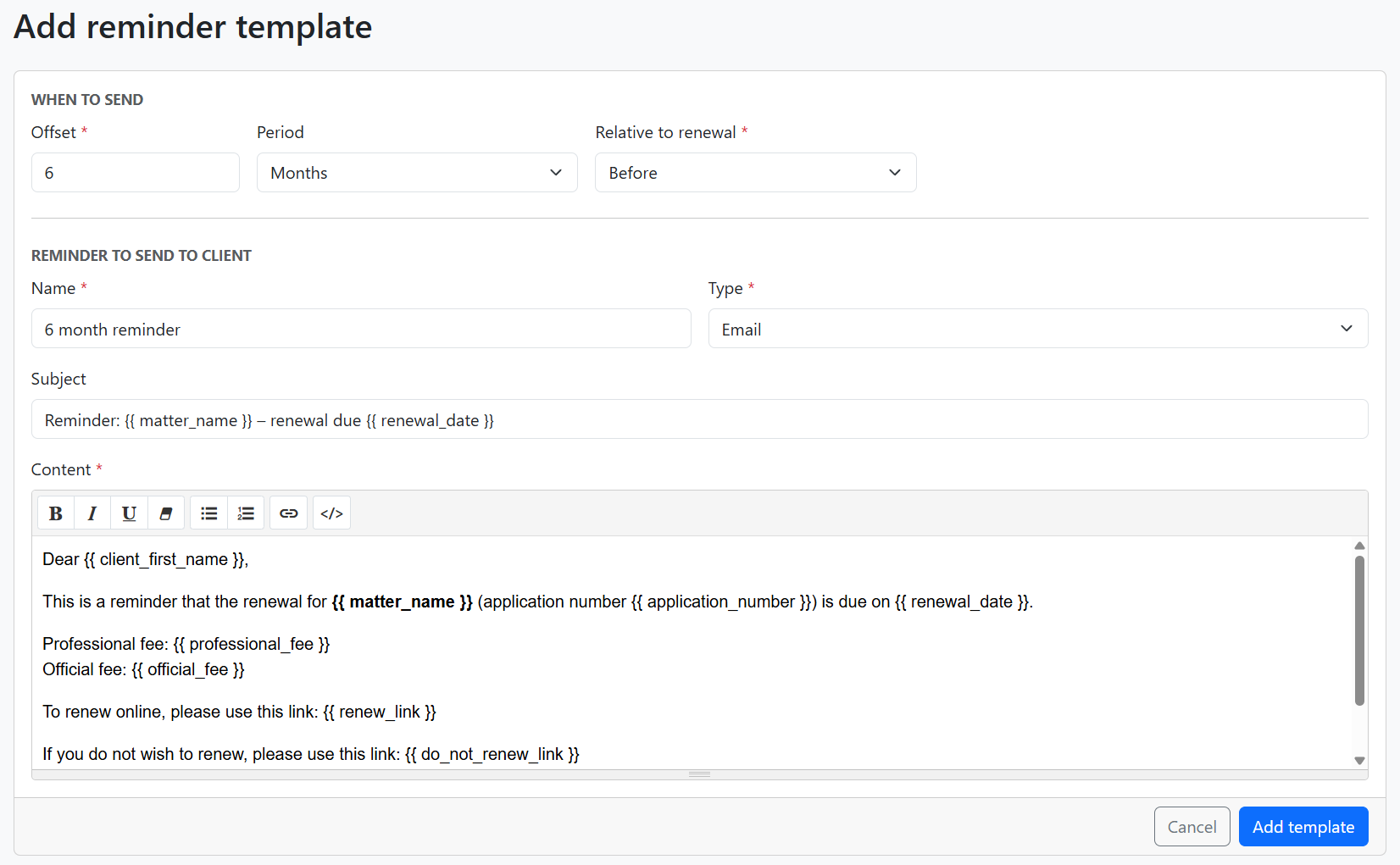Open the Period dropdown showing Months

click(416, 172)
